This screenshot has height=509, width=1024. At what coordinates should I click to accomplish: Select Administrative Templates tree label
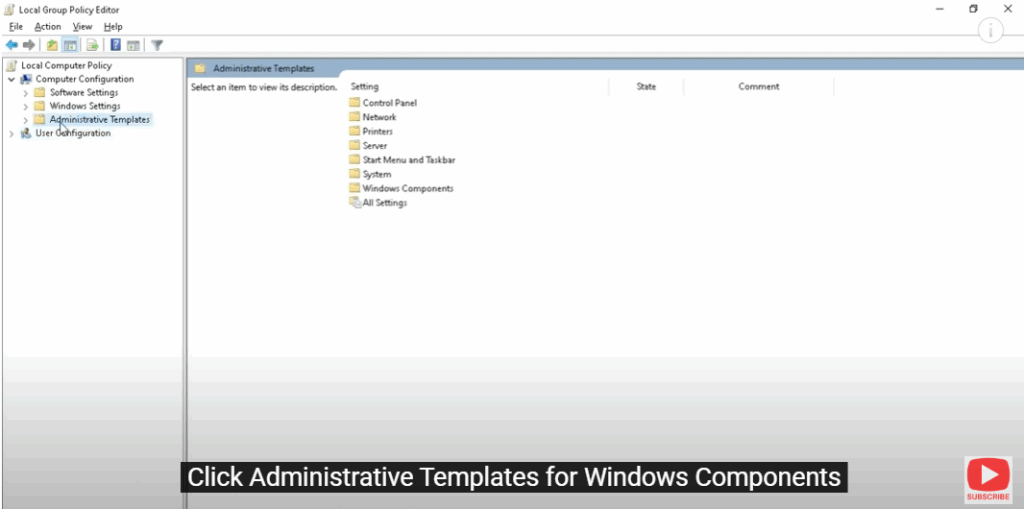(100, 120)
